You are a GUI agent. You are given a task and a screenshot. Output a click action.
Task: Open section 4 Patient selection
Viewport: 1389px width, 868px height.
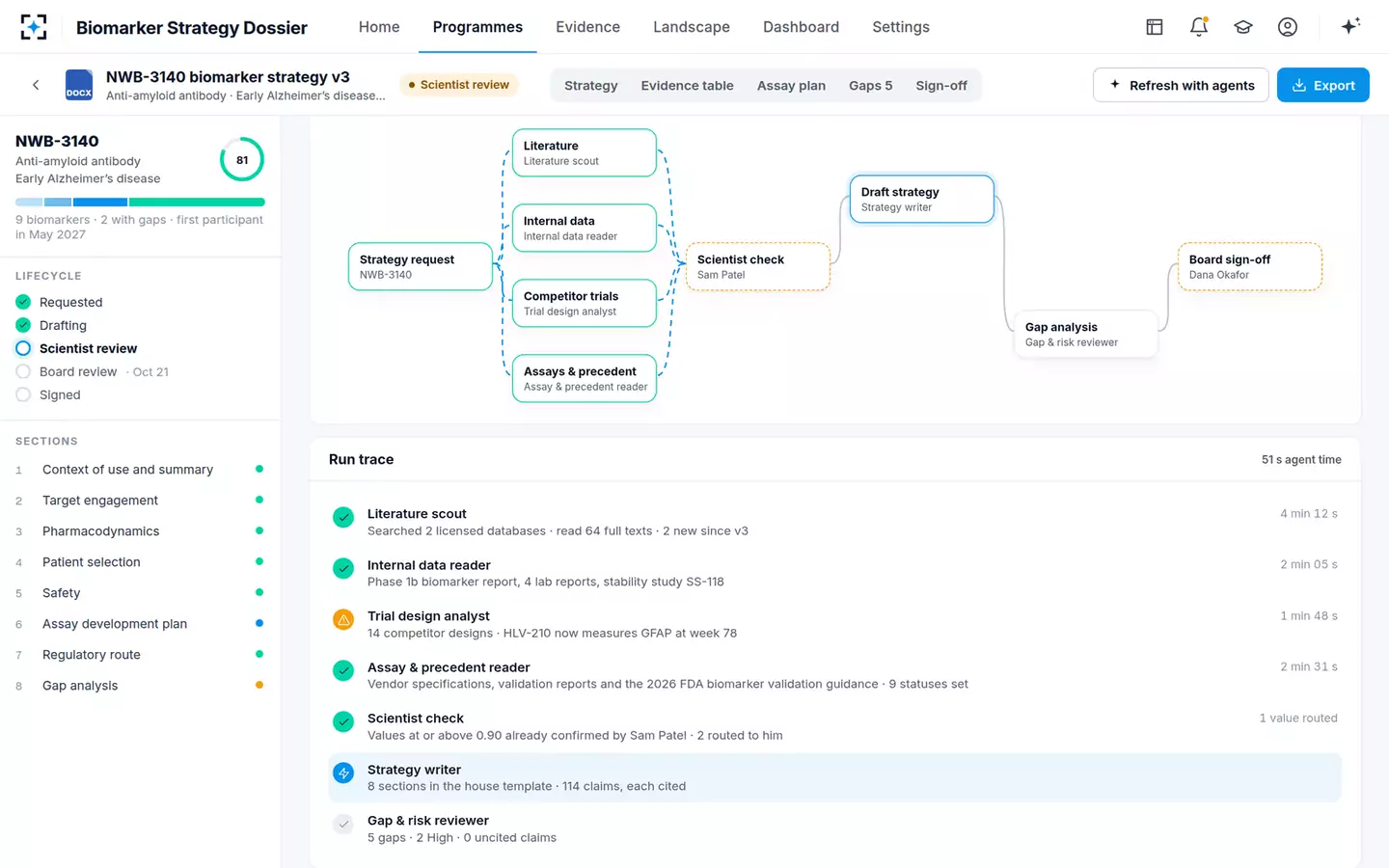[140, 562]
